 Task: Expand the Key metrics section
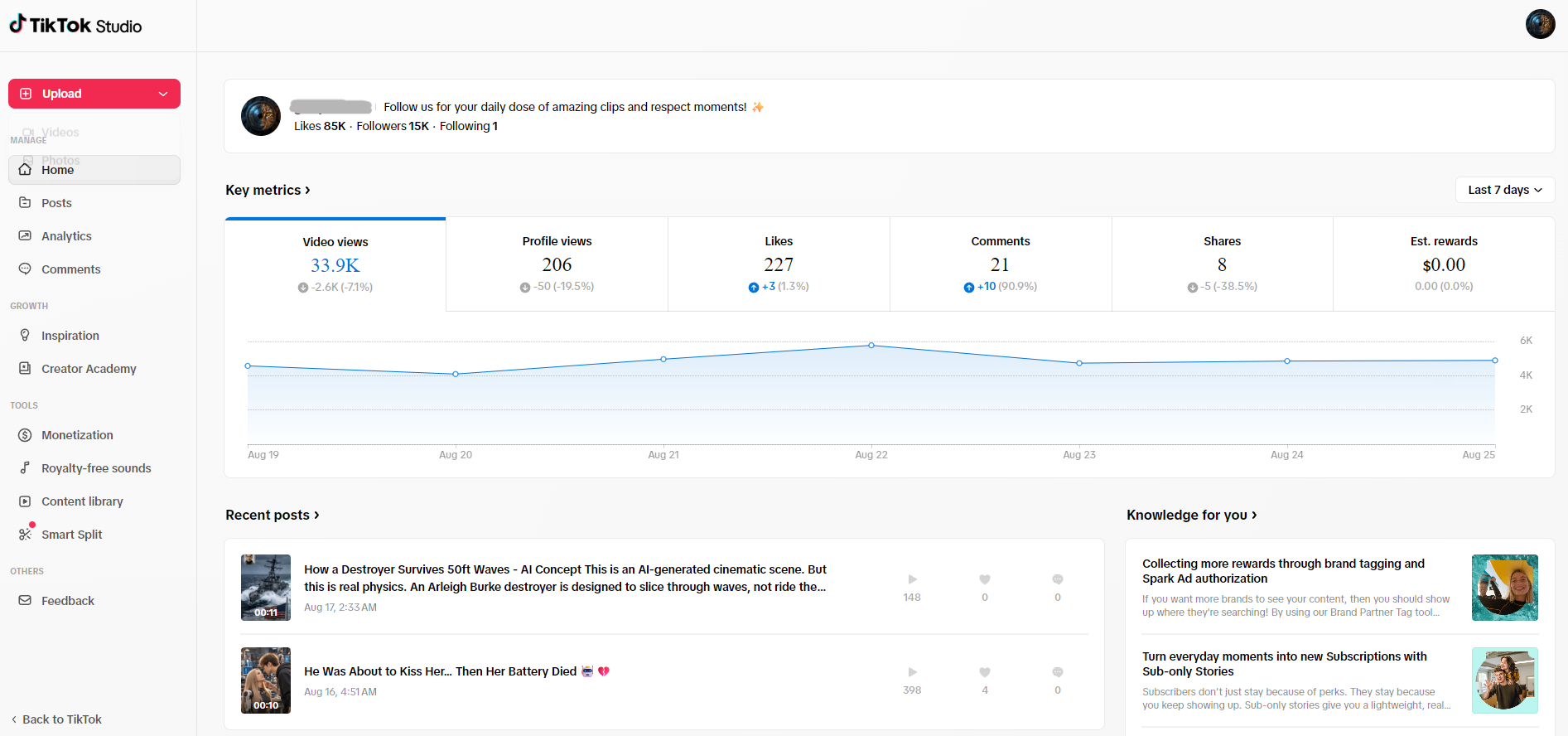[268, 190]
